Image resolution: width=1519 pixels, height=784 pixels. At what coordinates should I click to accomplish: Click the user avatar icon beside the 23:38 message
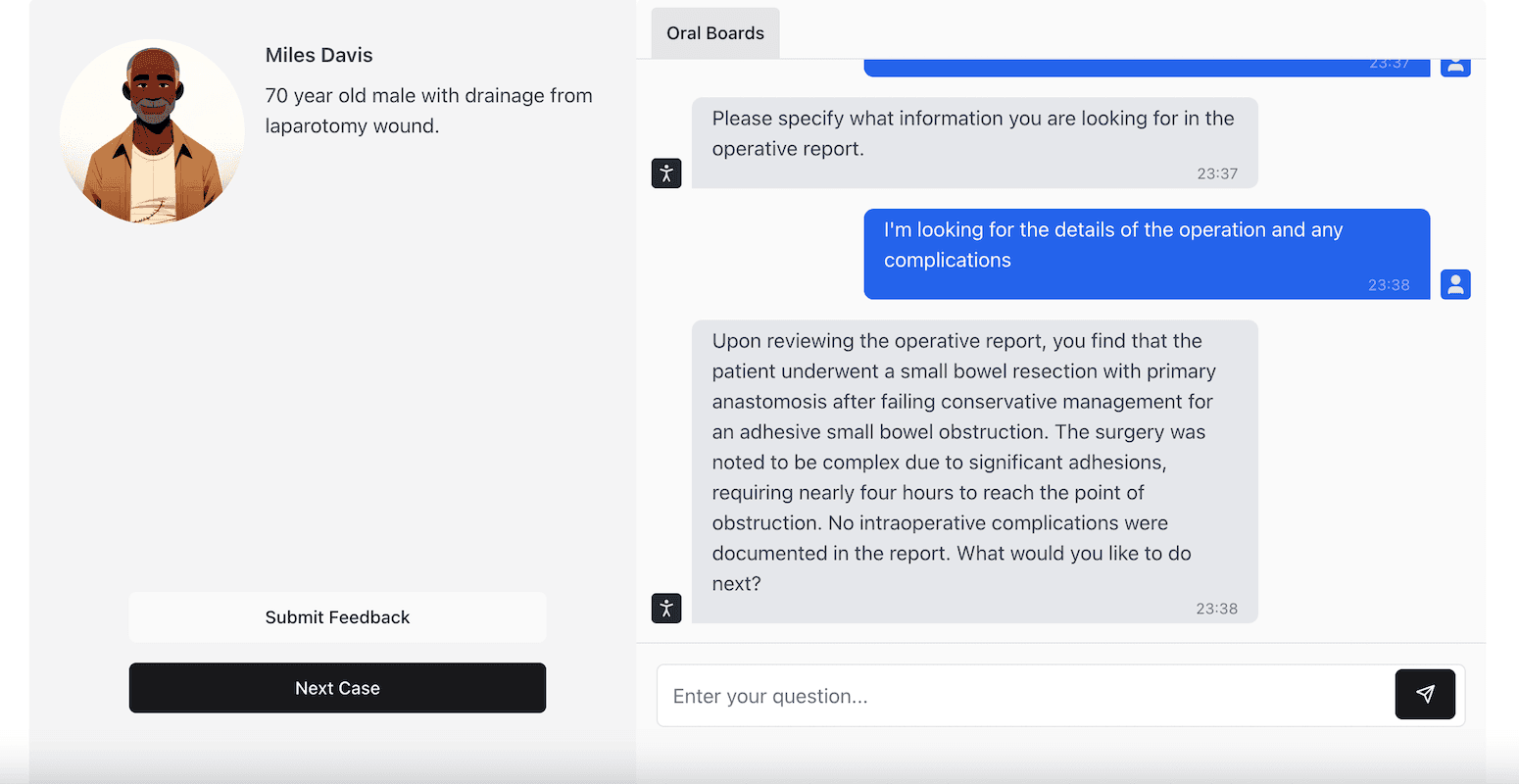tap(1455, 283)
